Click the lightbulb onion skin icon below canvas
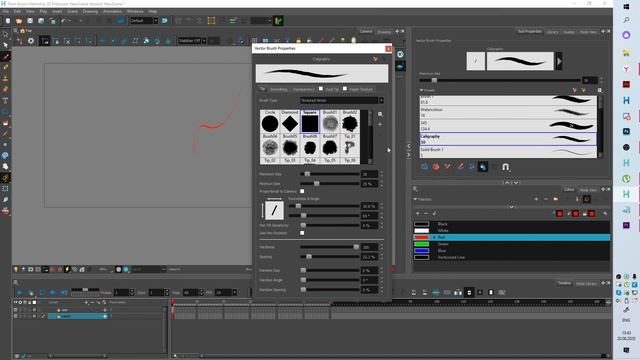 pos(16,269)
